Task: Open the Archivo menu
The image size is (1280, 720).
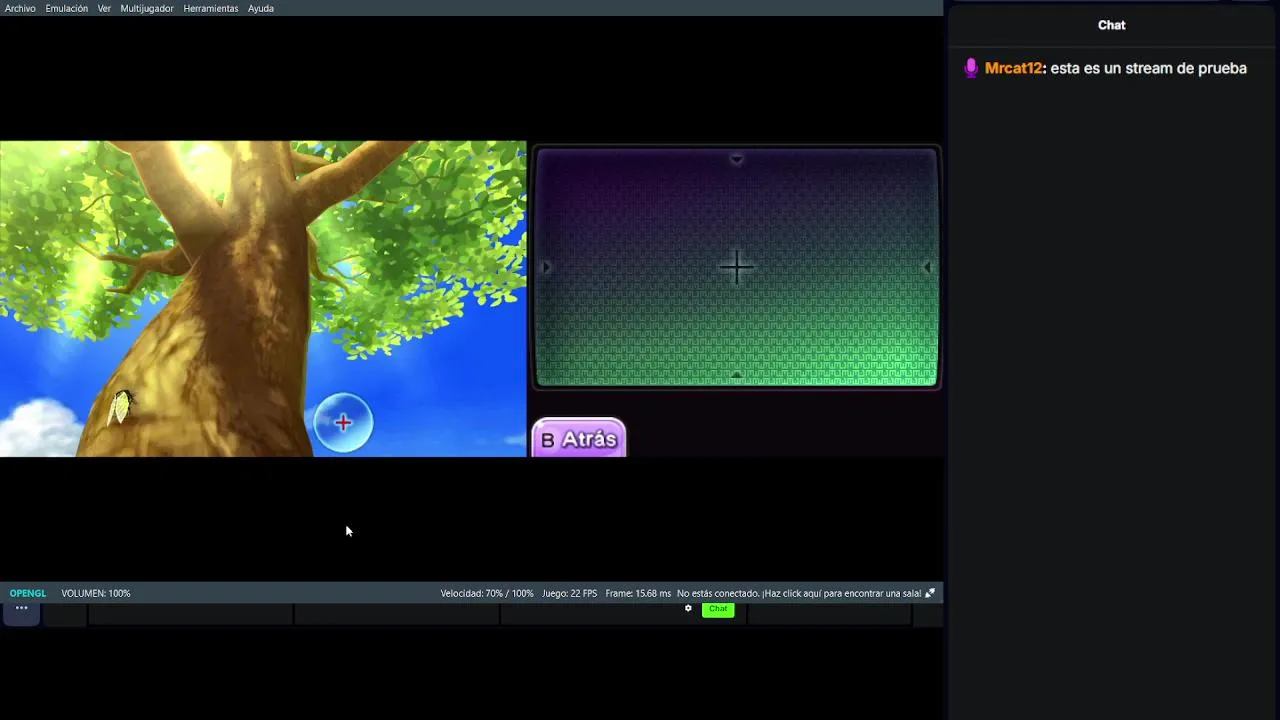Action: click(20, 8)
